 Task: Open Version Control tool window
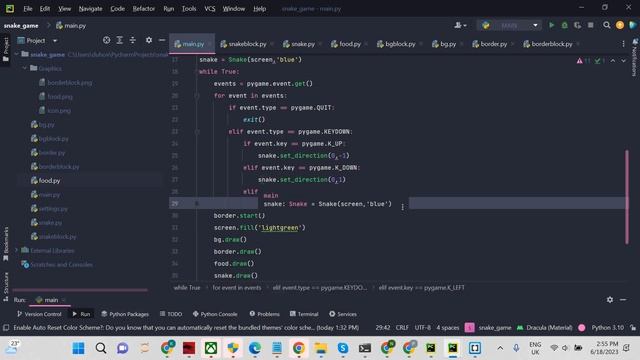(39, 314)
